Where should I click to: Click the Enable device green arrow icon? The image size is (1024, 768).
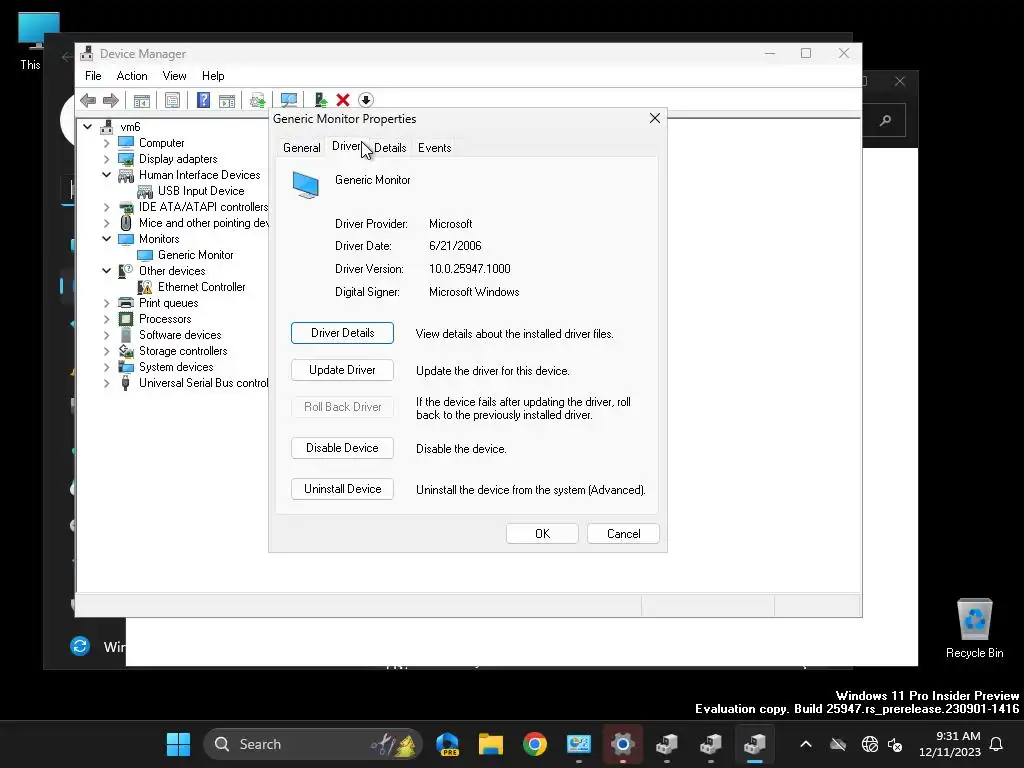coord(320,100)
